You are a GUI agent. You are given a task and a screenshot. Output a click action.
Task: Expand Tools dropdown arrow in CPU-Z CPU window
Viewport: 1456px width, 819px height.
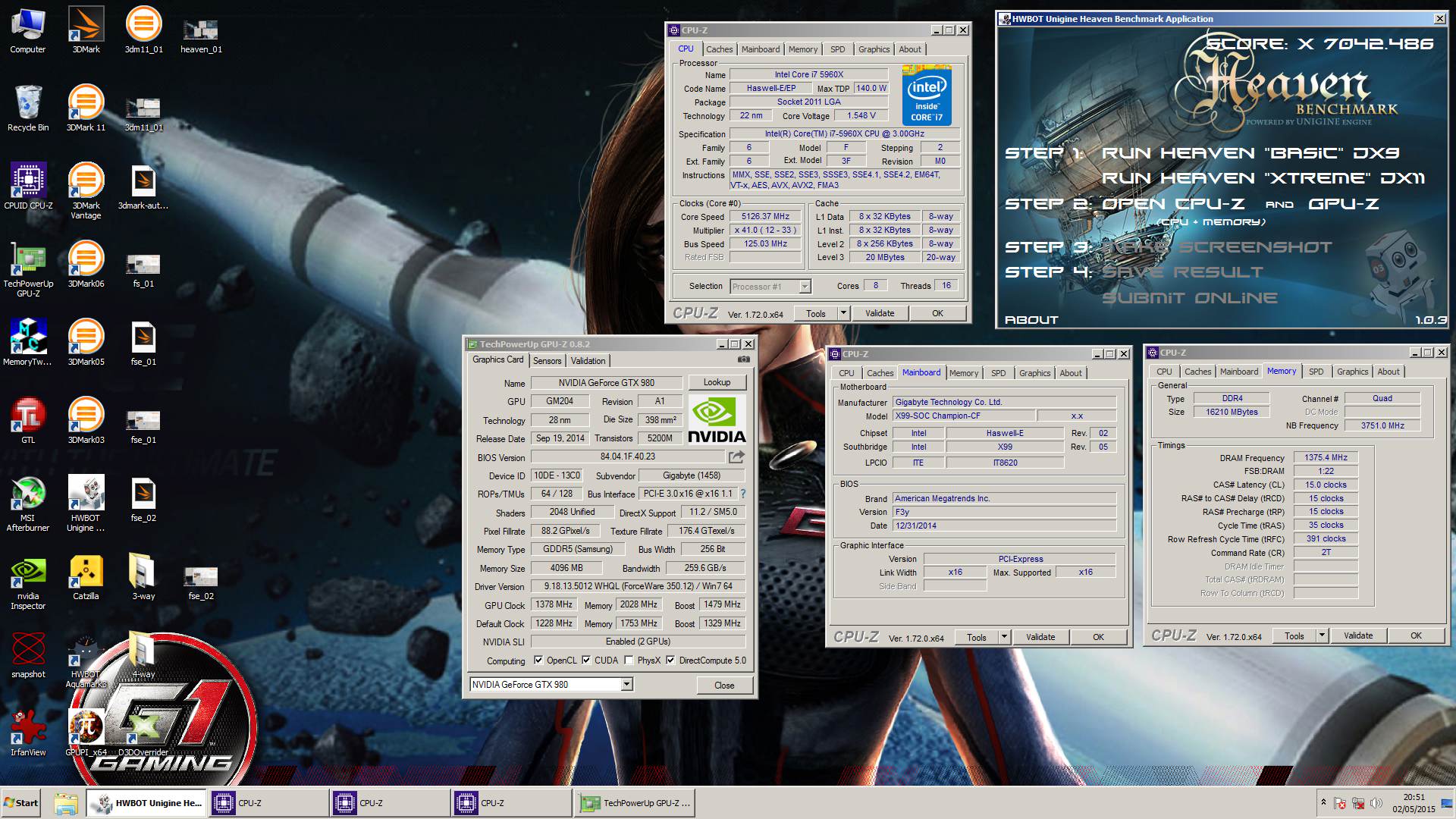[843, 313]
